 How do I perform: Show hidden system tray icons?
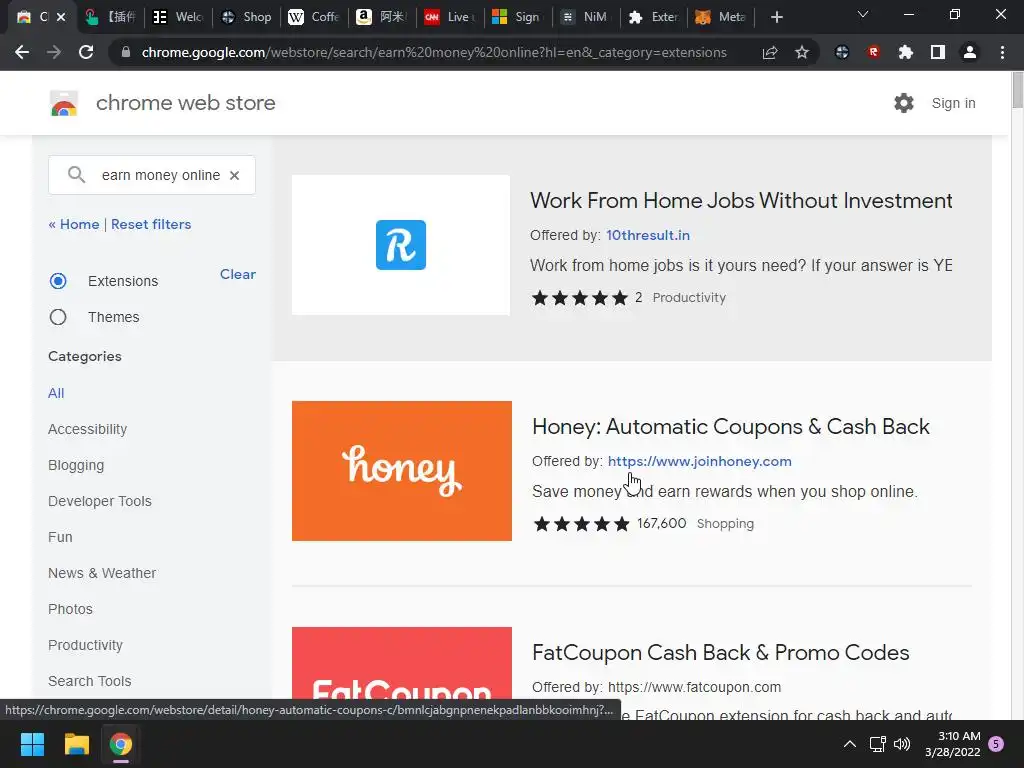click(850, 744)
